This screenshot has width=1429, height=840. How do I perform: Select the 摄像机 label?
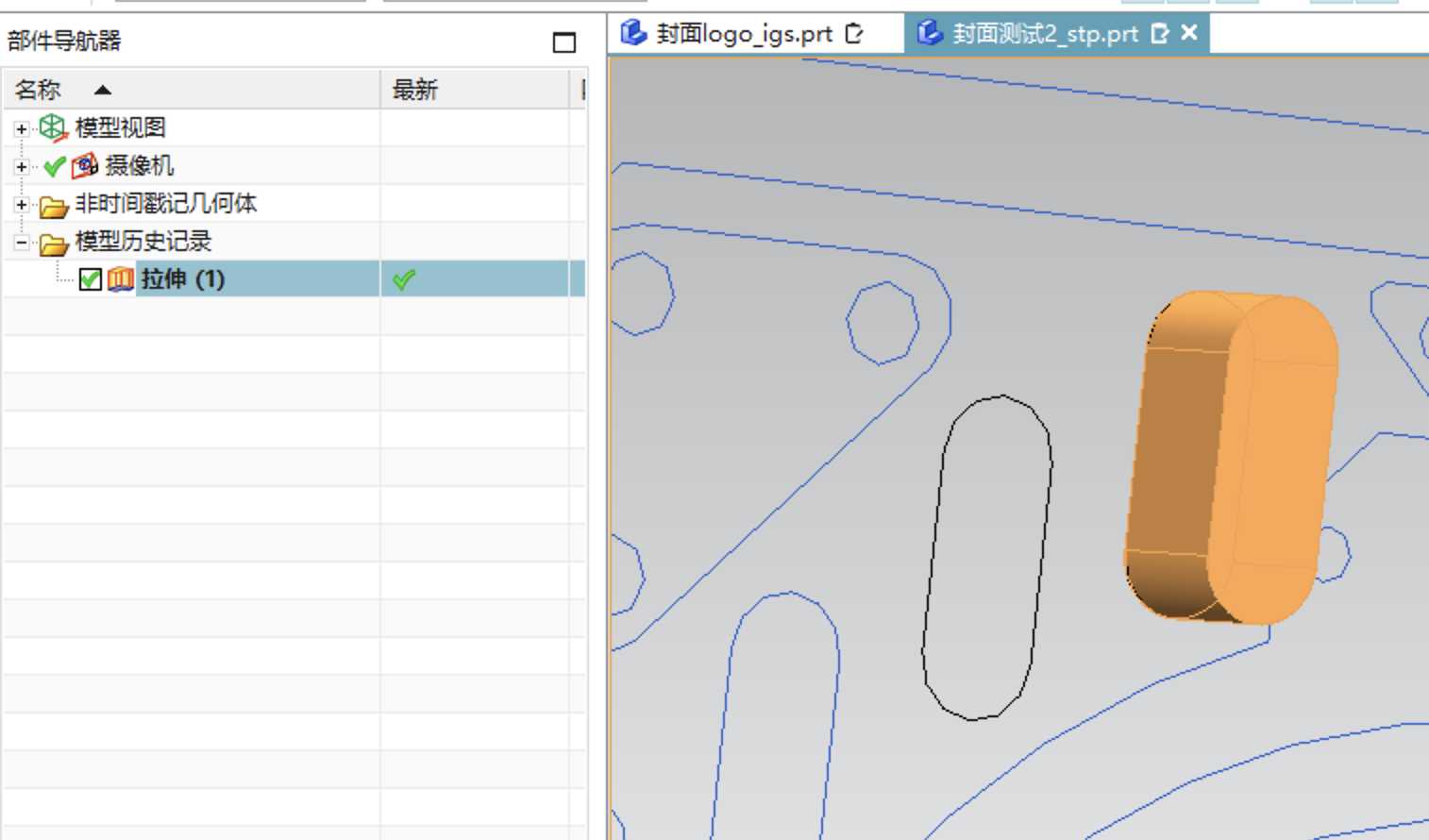(140, 166)
